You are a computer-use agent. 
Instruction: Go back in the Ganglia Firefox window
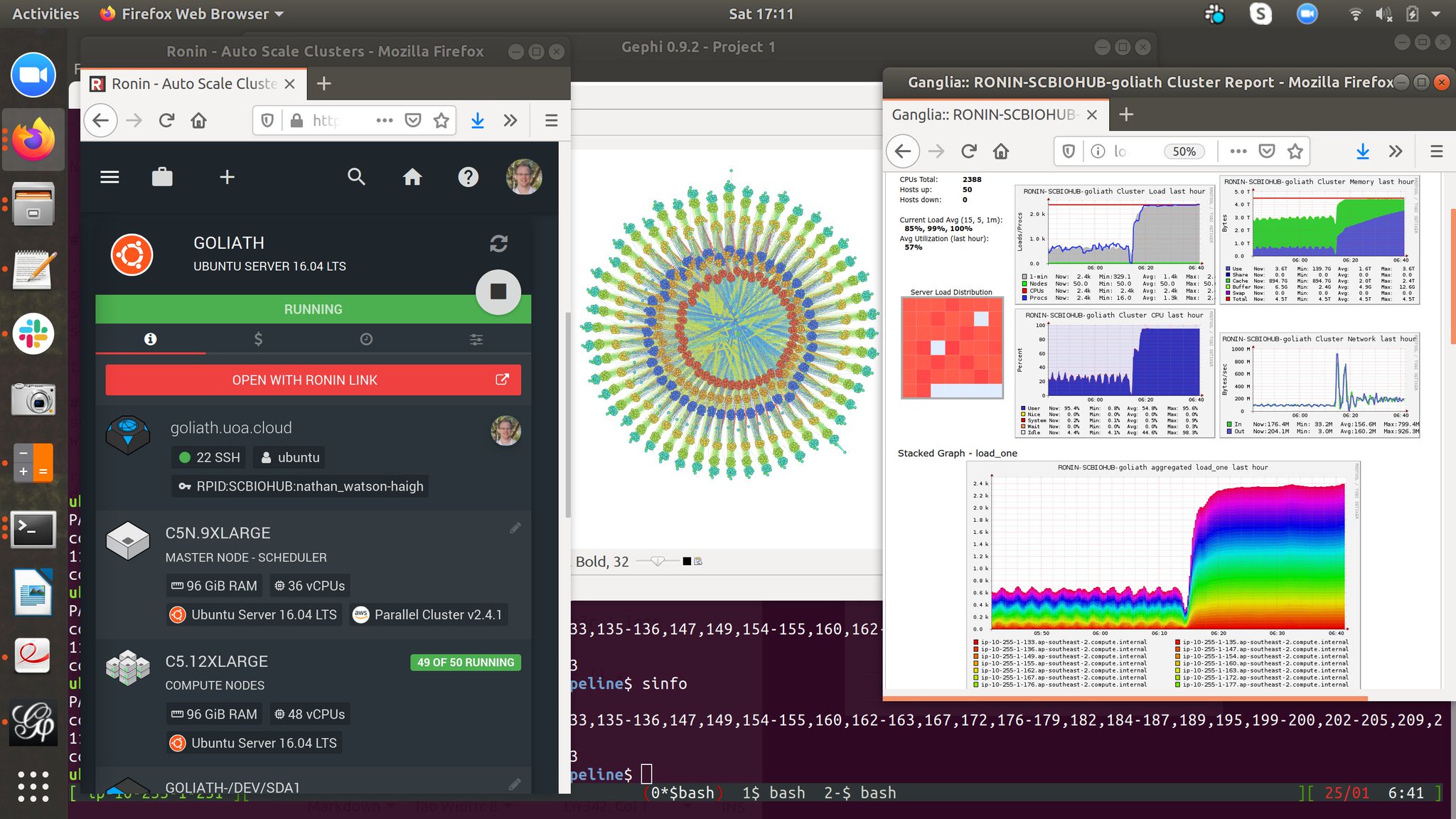tap(903, 151)
